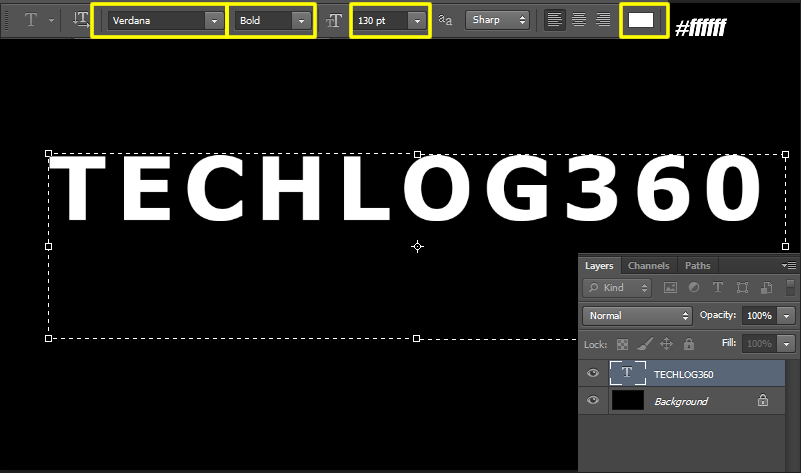Lock transparent pixels
801x473 pixels.
(622, 344)
